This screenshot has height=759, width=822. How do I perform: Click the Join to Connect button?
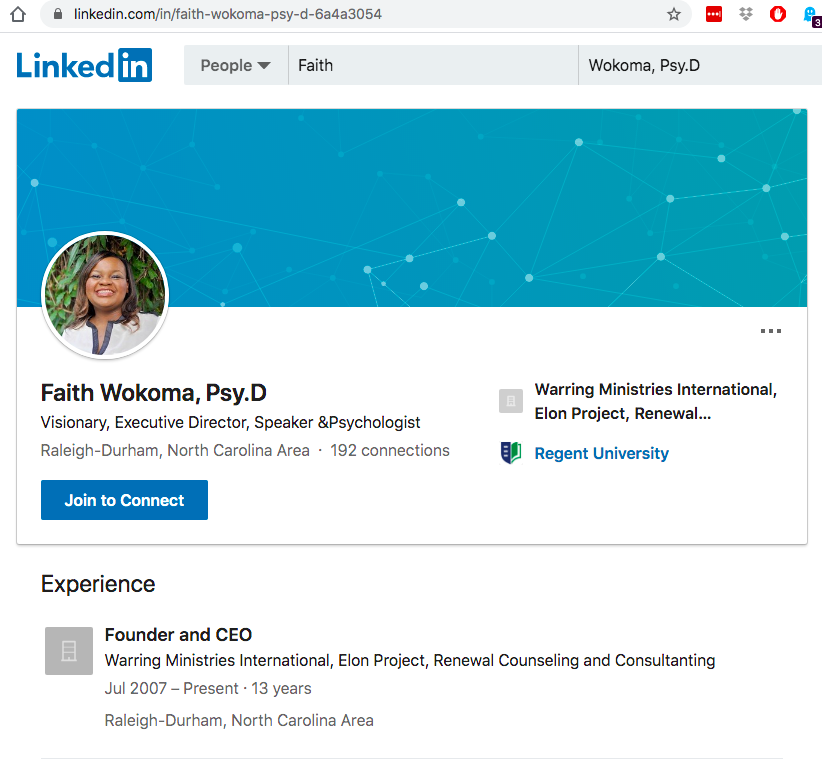coord(124,500)
